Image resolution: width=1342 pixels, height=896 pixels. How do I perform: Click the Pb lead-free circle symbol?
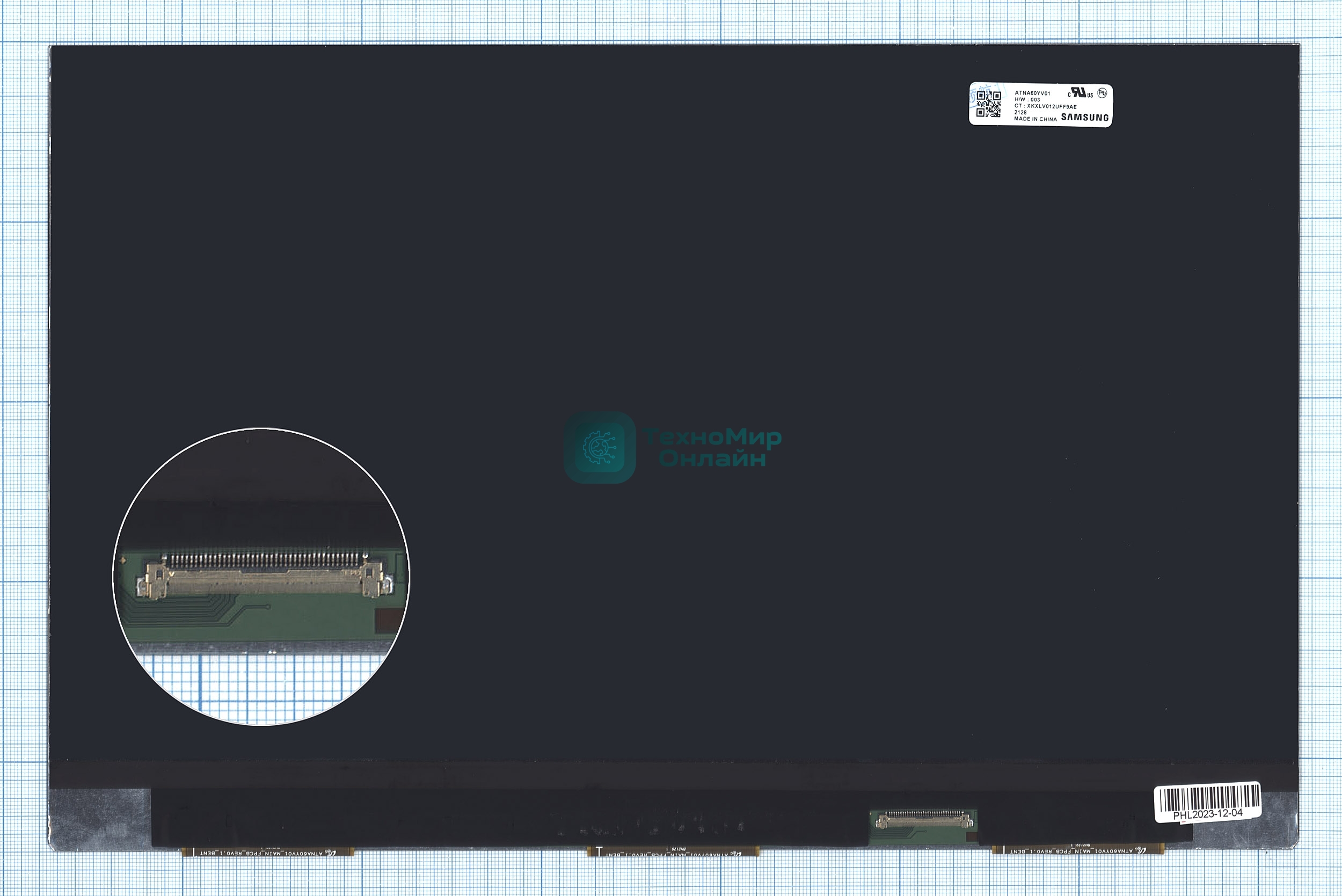tap(1102, 93)
